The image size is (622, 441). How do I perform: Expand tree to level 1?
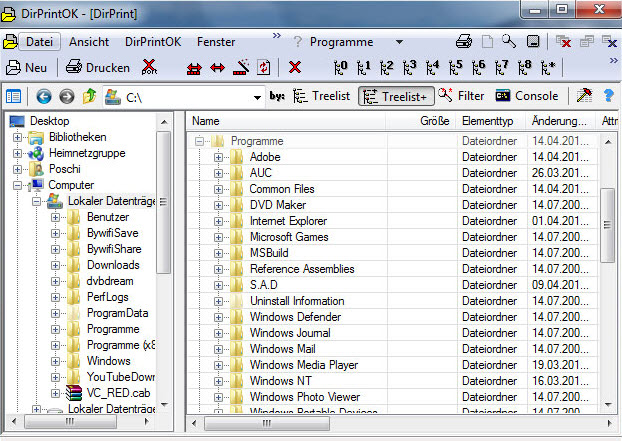click(x=363, y=67)
